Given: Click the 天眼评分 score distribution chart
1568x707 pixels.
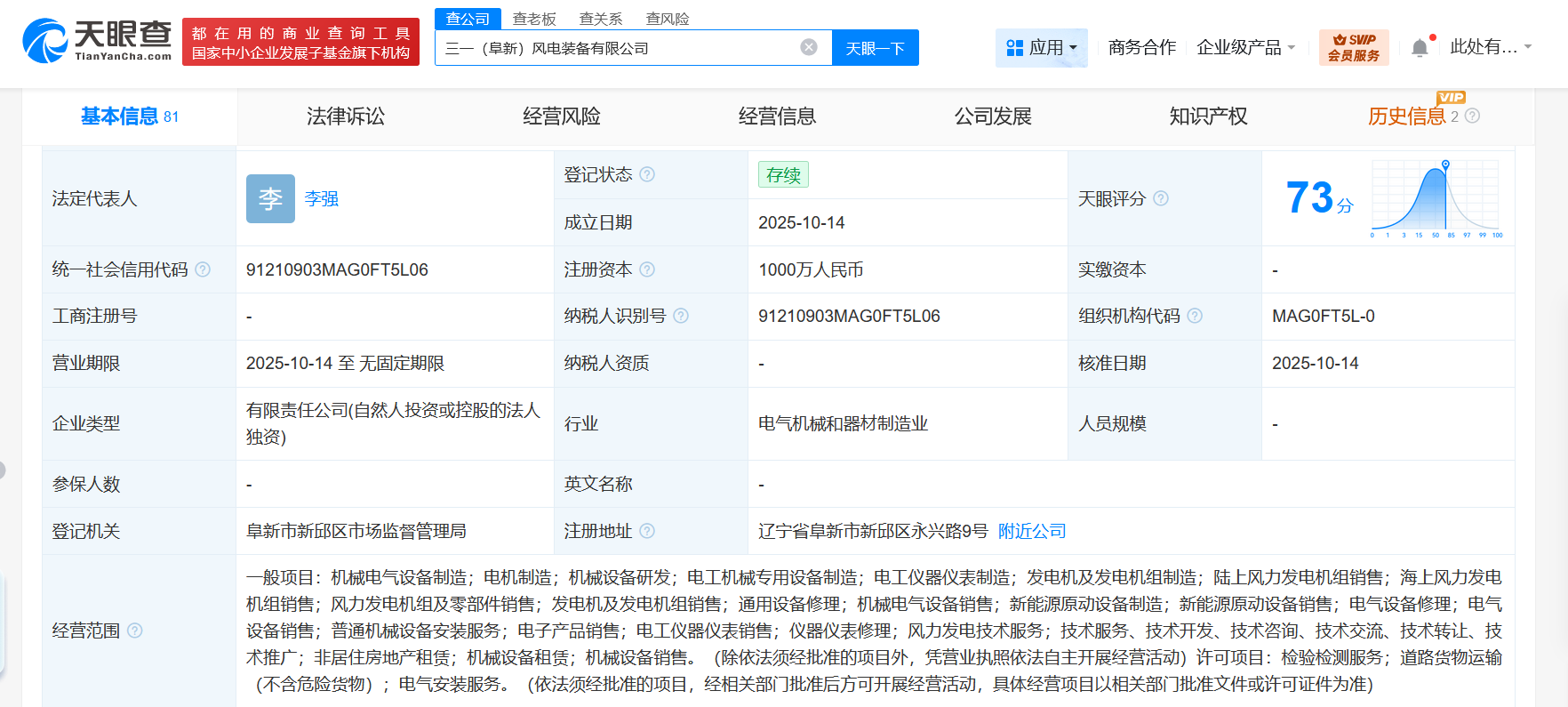Looking at the screenshot, I should [x=1436, y=199].
